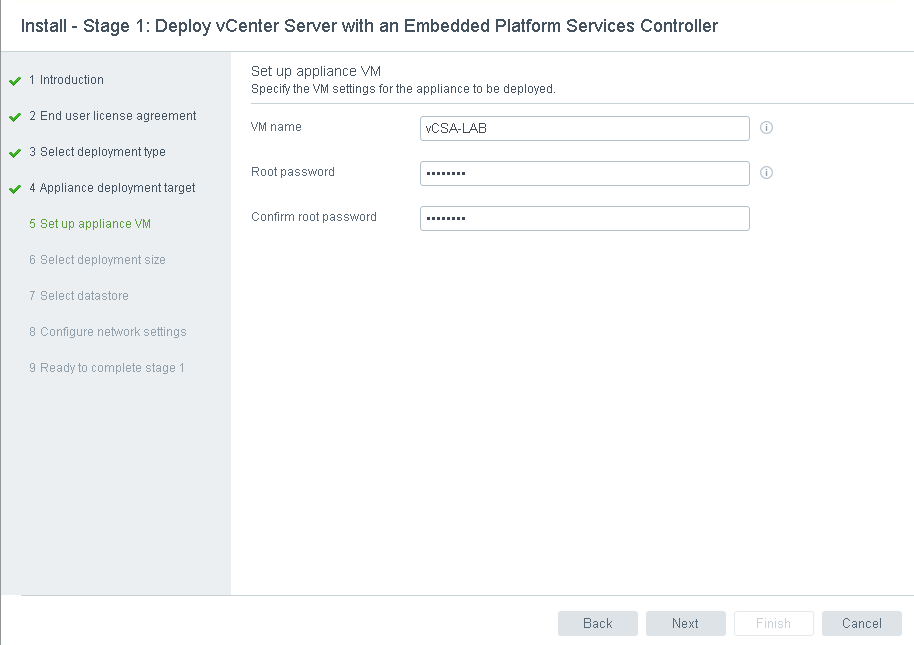This screenshot has width=914, height=645.
Task: Select step 6 Select deployment size
Action: tap(97, 260)
